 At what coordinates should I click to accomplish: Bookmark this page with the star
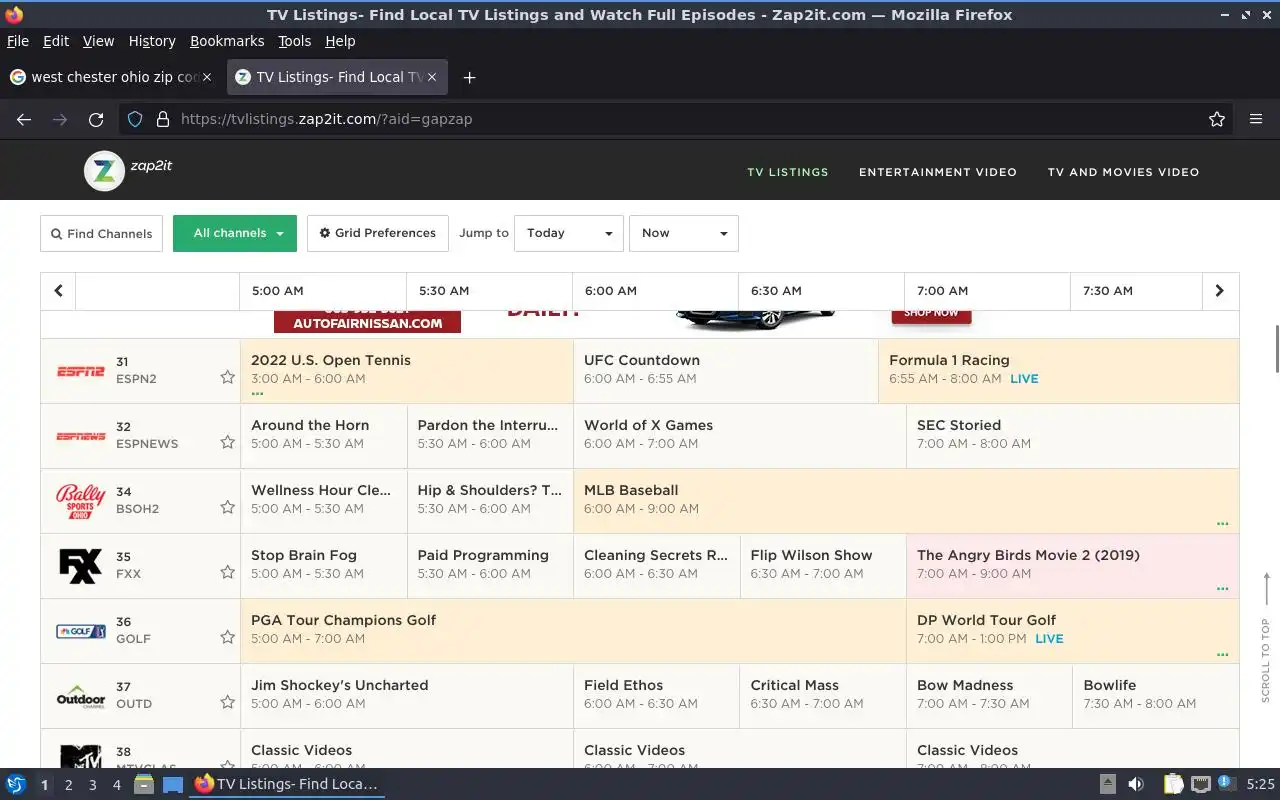click(x=1216, y=119)
